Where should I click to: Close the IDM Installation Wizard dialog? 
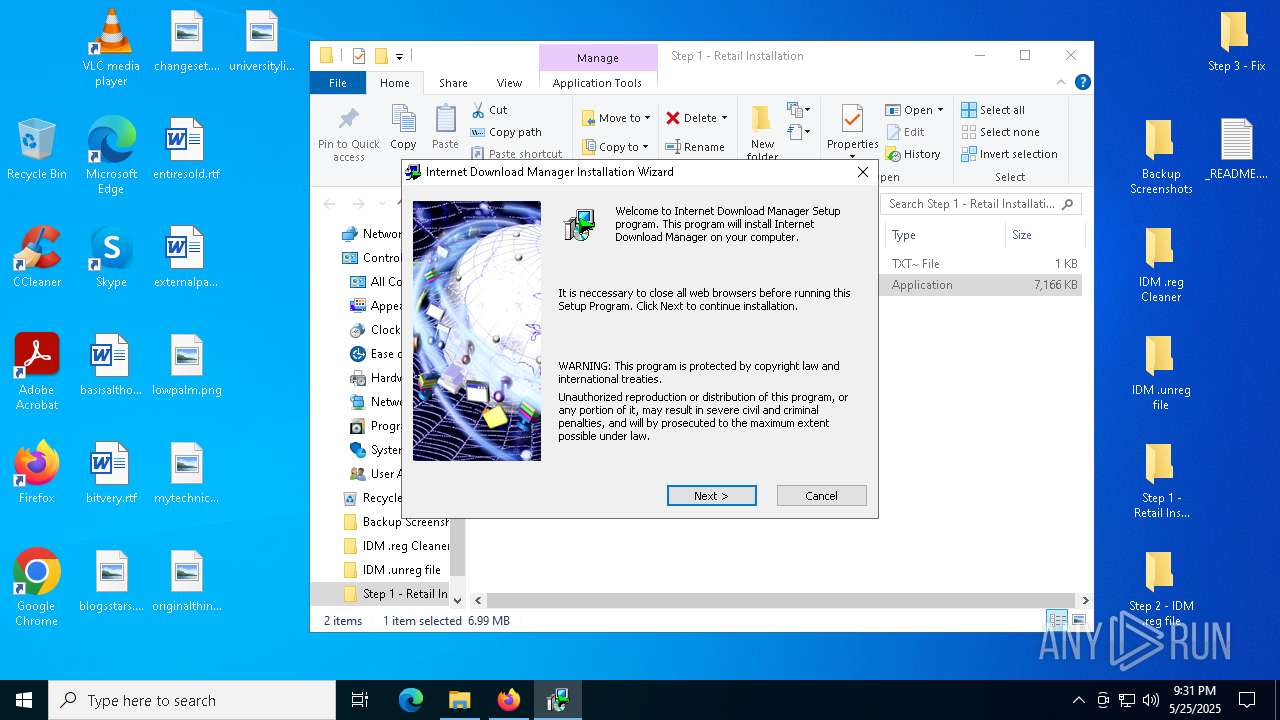pos(862,172)
